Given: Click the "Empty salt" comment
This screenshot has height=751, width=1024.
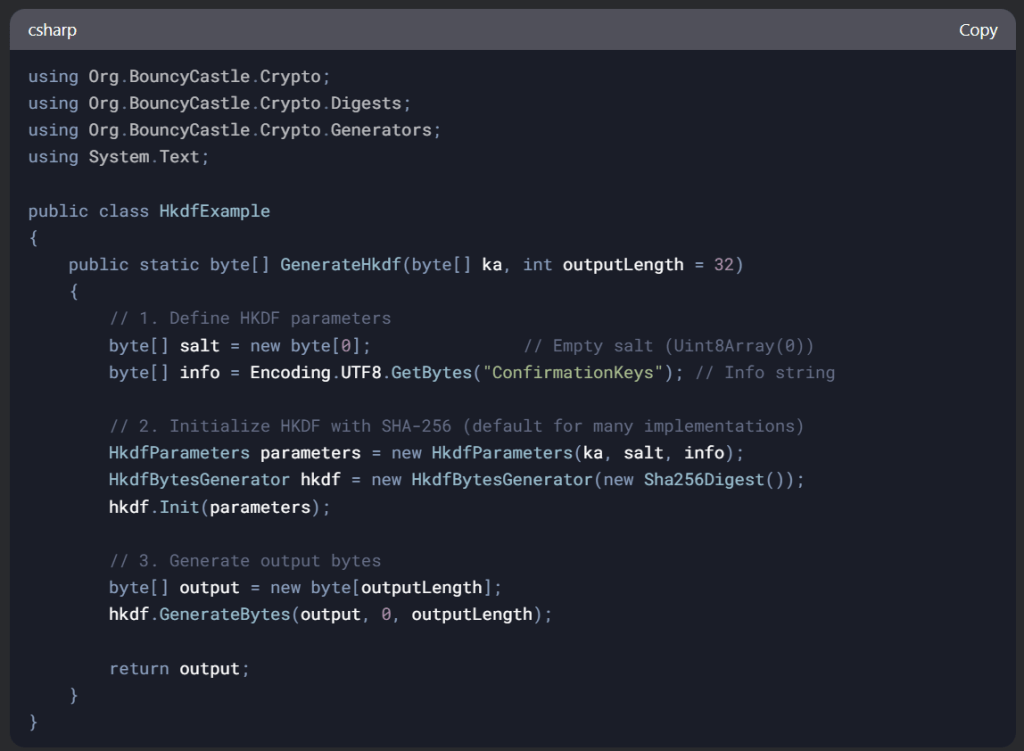Looking at the screenshot, I should [x=669, y=346].
